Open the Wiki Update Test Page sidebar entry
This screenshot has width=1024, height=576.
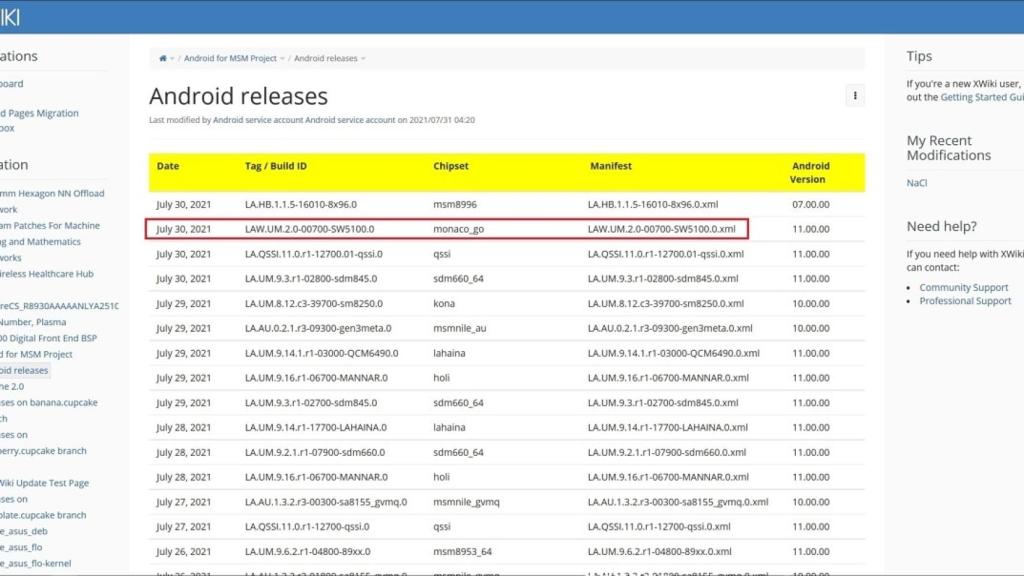(x=45, y=483)
